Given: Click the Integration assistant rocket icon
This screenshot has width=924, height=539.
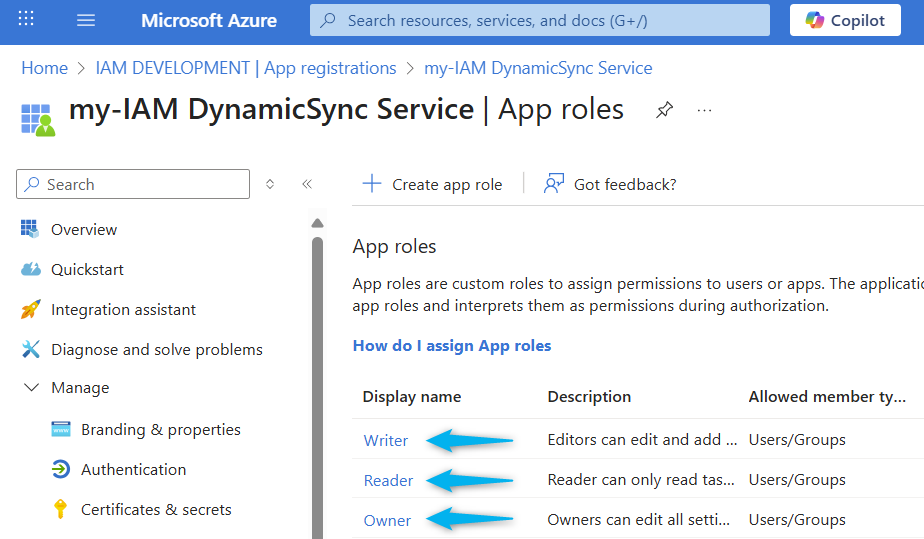Looking at the screenshot, I should click(31, 309).
